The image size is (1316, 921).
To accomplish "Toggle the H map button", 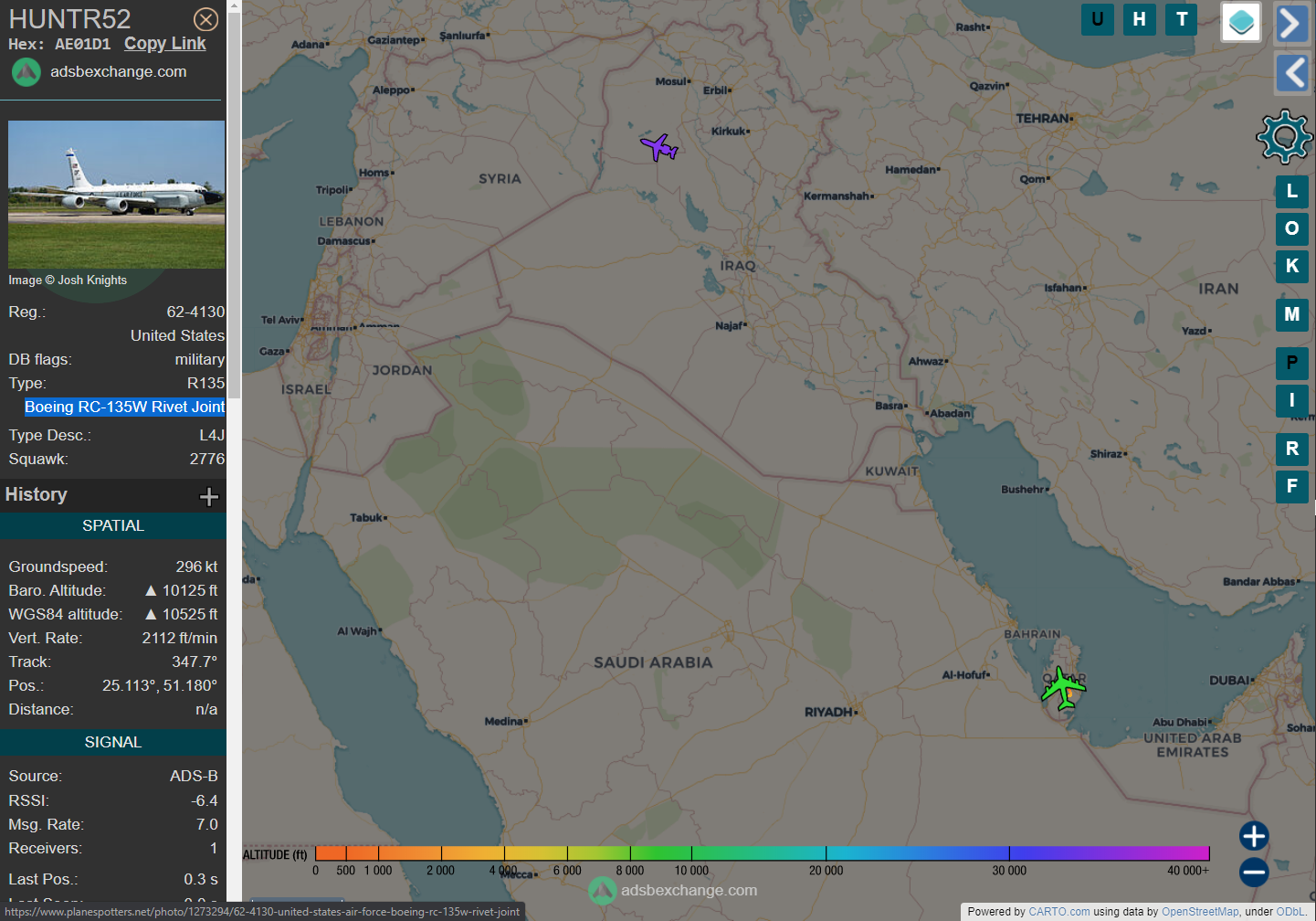I will [1140, 19].
